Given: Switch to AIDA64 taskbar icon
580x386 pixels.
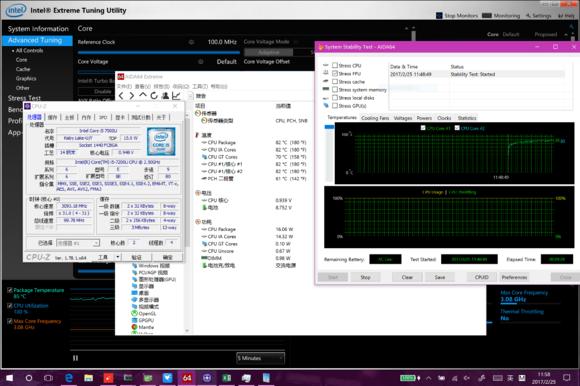Looking at the screenshot, I should pos(187,378).
